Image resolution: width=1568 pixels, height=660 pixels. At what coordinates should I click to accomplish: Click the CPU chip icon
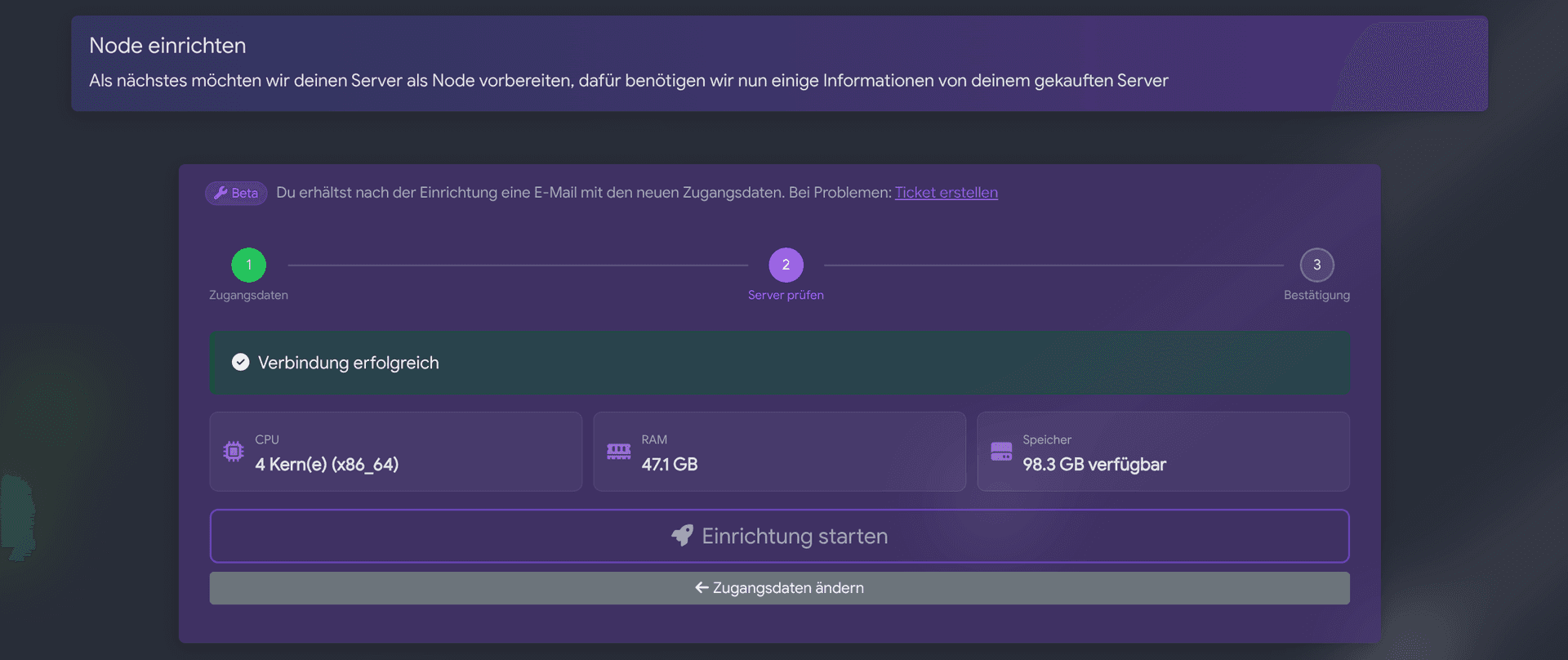tap(234, 451)
